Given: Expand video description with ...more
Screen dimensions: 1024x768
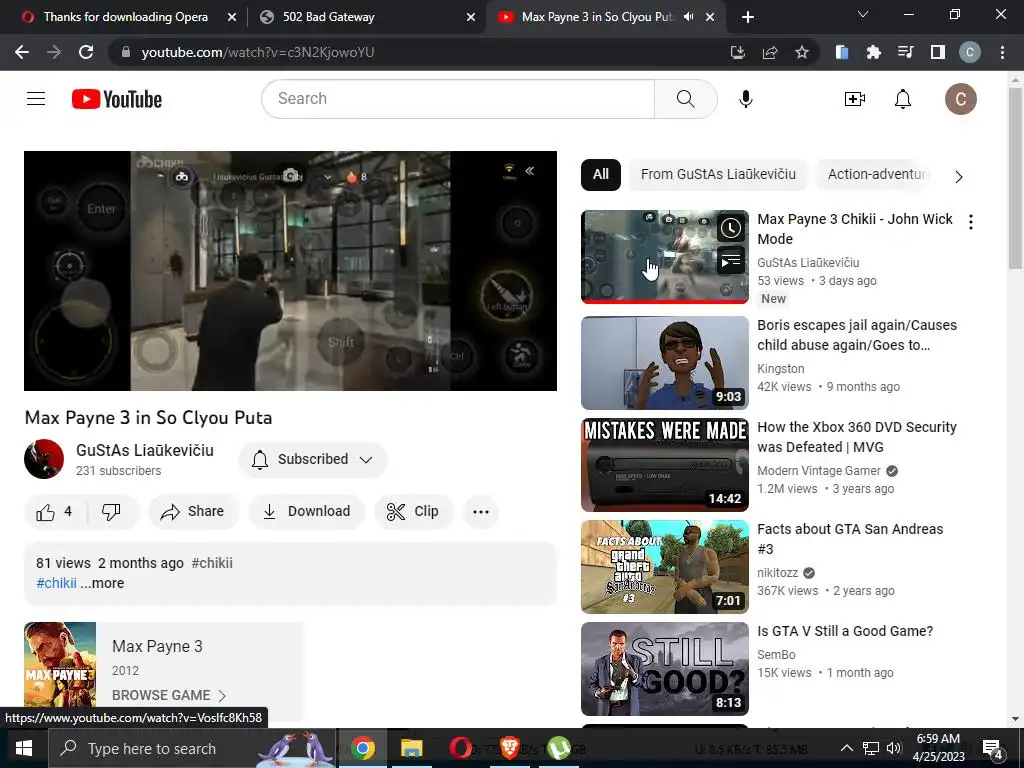Looking at the screenshot, I should click(x=102, y=583).
